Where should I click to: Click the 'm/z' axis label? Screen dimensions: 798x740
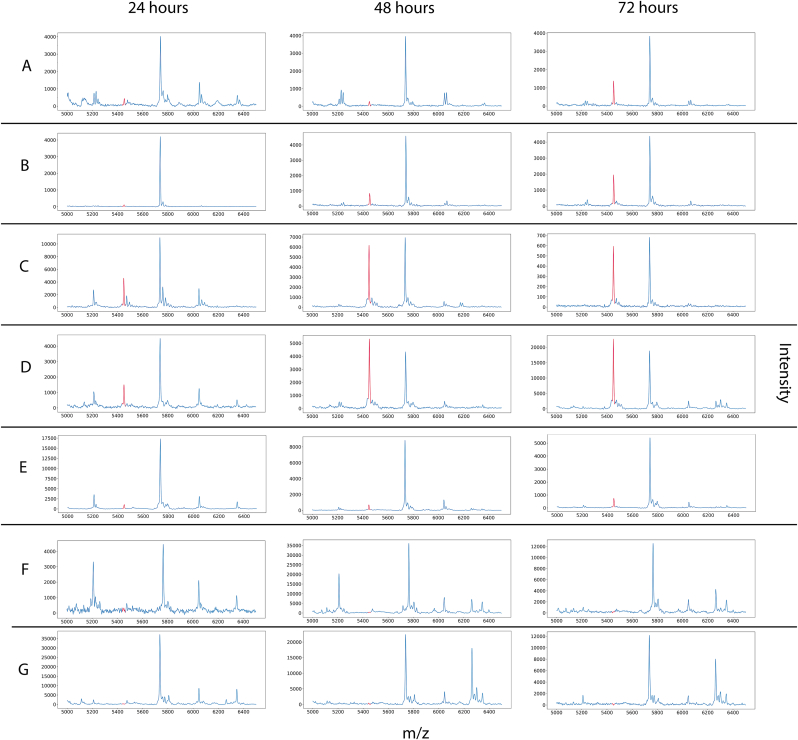pos(416,732)
